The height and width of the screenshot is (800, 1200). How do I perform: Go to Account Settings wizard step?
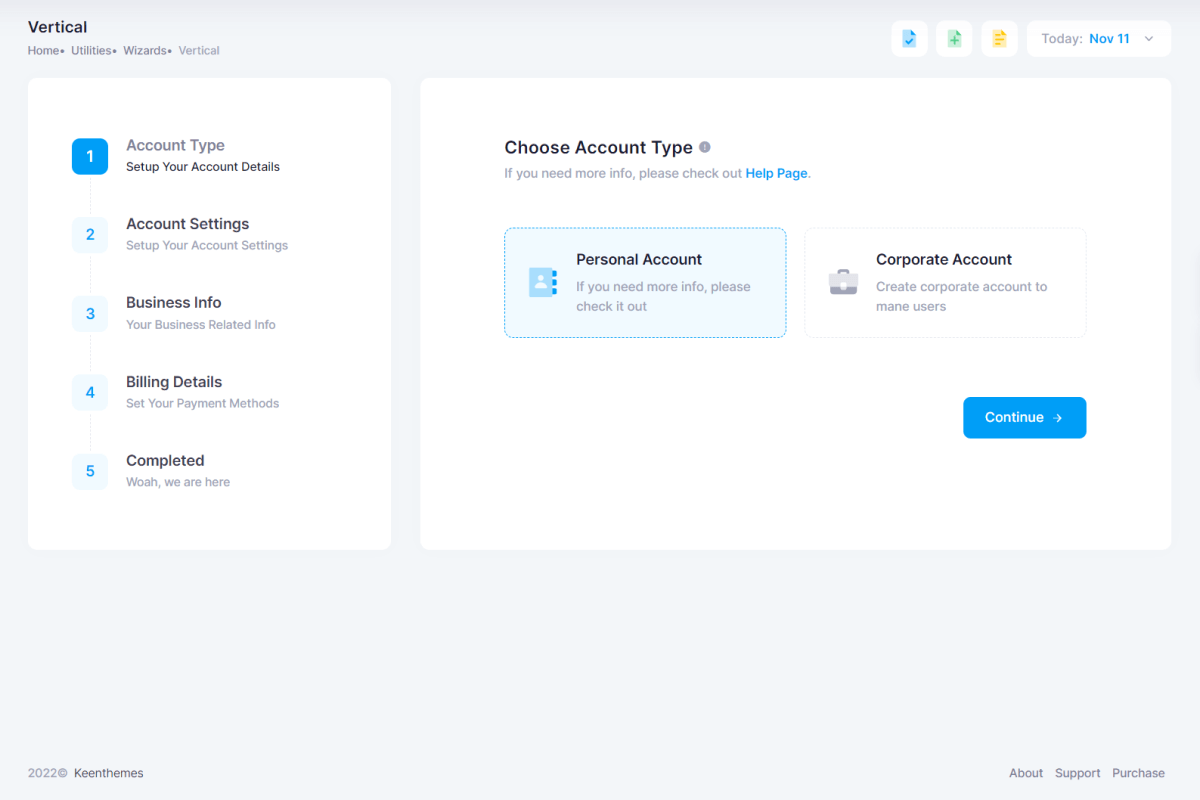click(187, 224)
